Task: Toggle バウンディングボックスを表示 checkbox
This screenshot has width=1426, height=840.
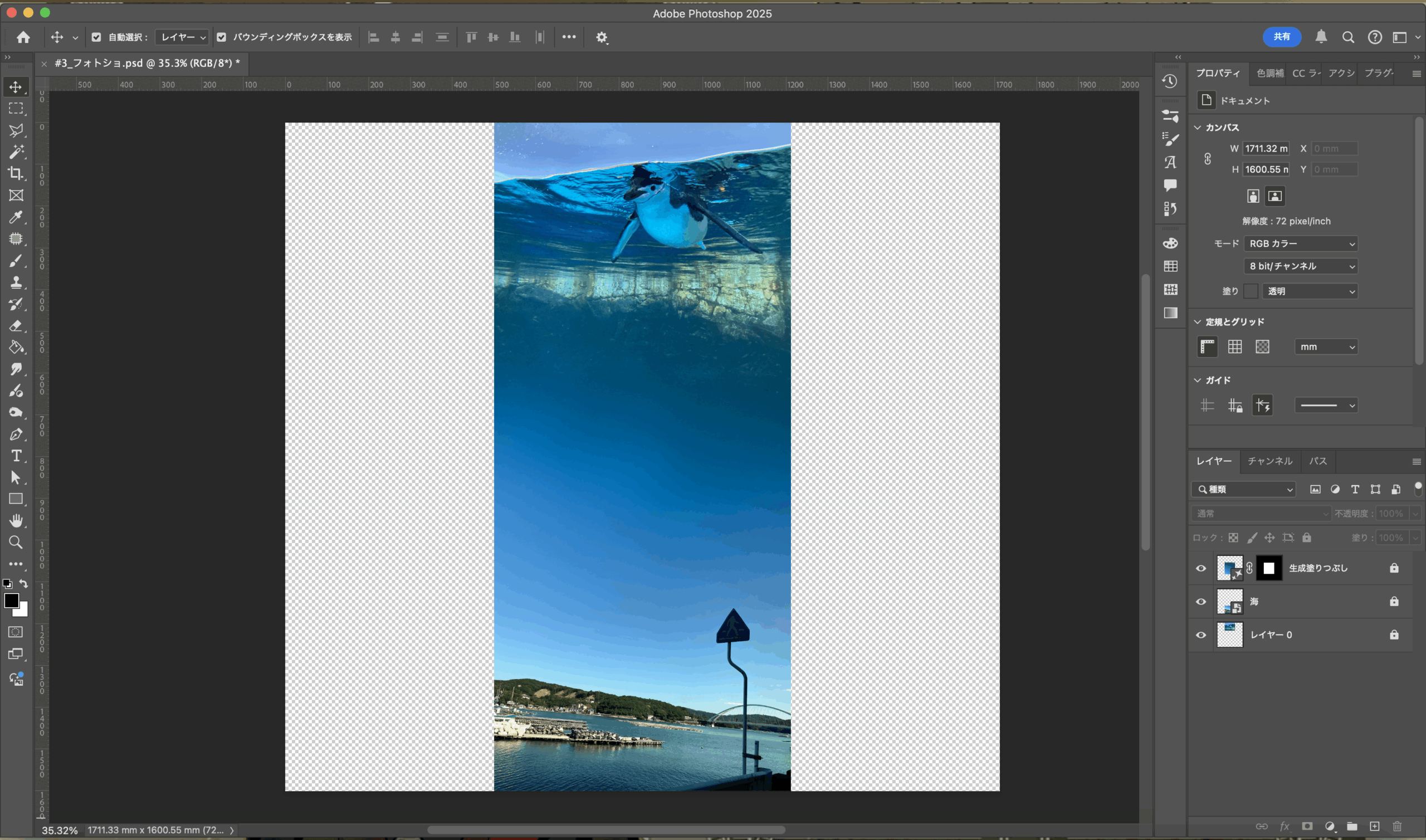Action: pos(221,37)
